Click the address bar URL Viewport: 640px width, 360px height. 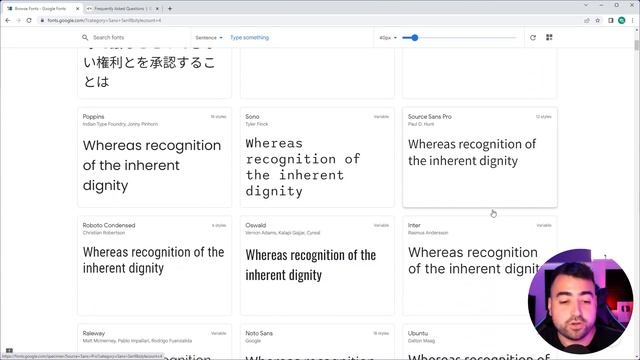click(x=104, y=20)
